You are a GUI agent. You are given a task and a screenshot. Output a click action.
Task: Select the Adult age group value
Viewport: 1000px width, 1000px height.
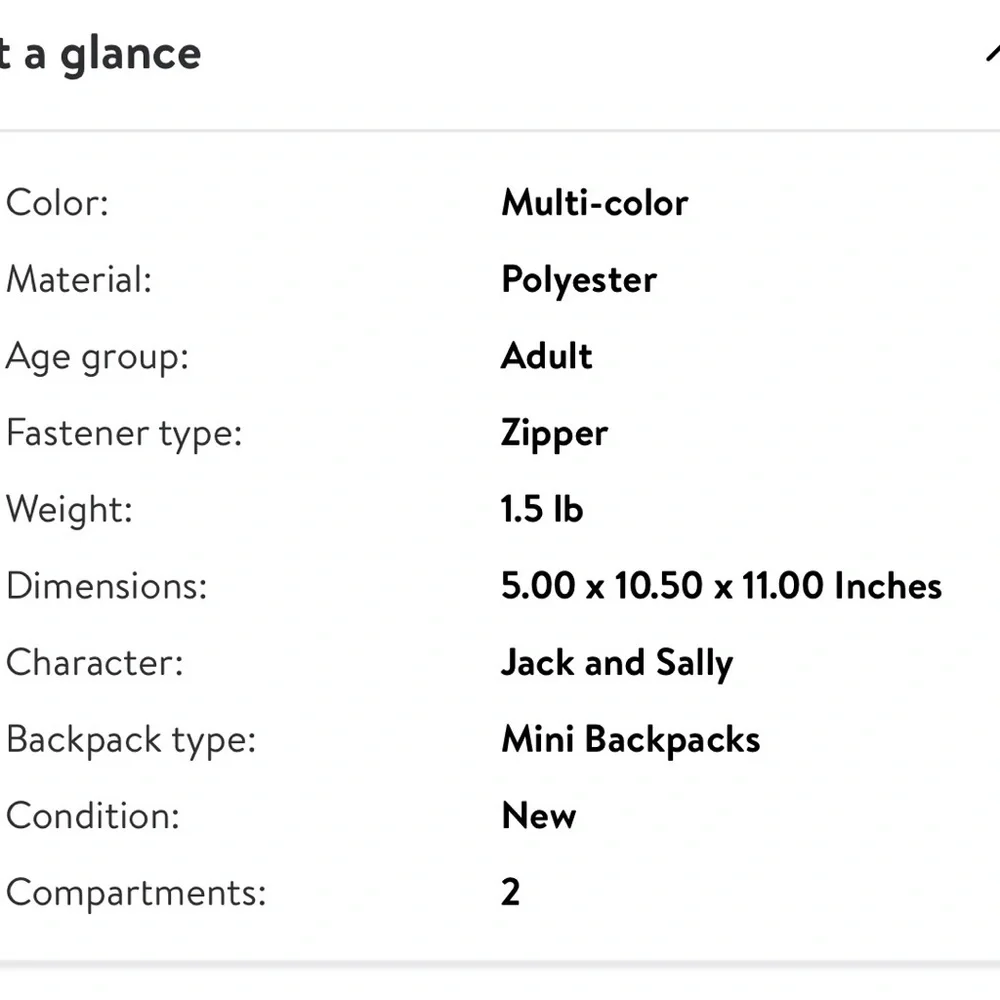click(x=546, y=356)
